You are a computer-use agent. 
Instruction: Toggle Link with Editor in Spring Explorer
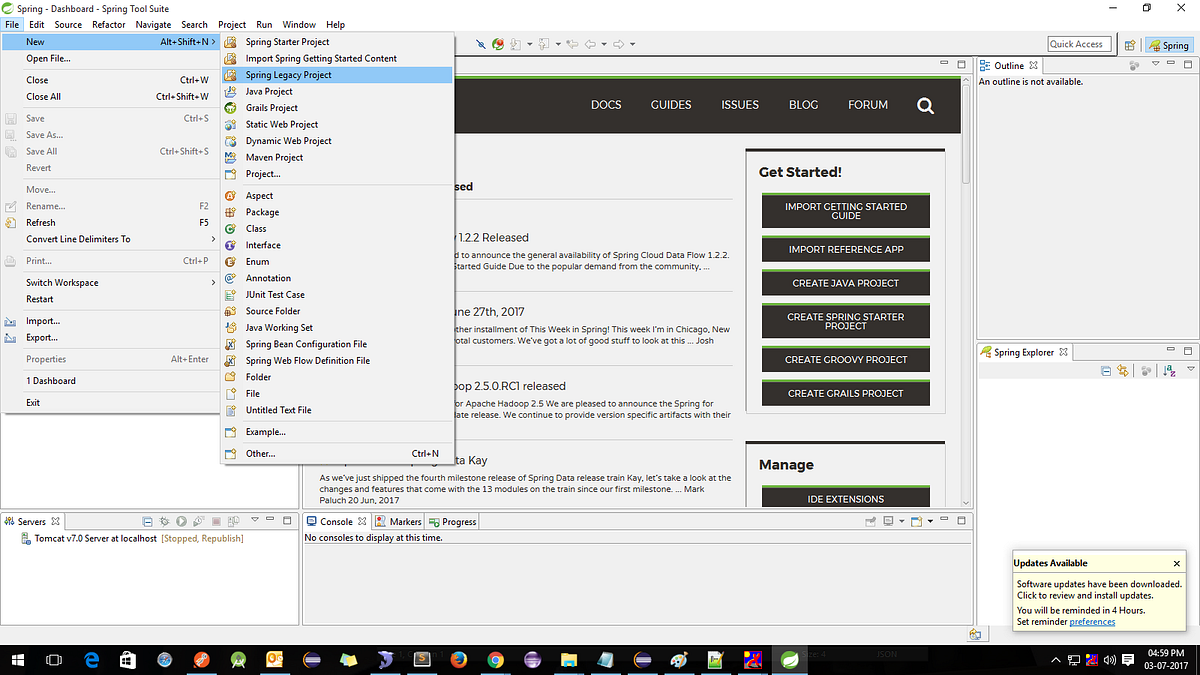click(1122, 371)
